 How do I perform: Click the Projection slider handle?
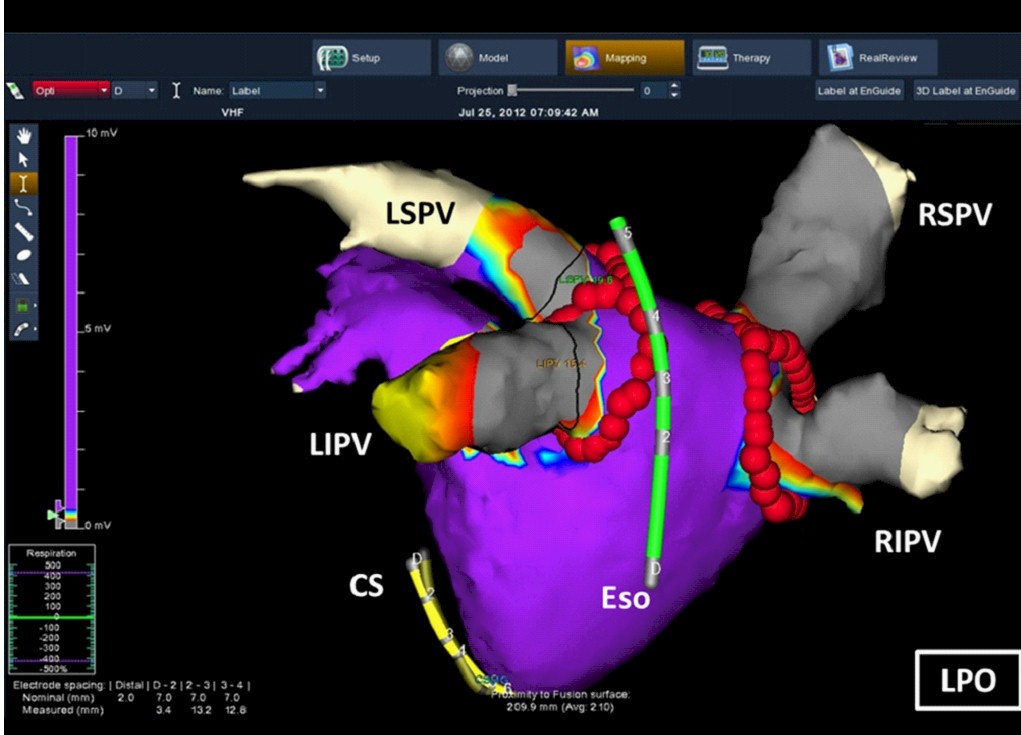click(x=513, y=90)
